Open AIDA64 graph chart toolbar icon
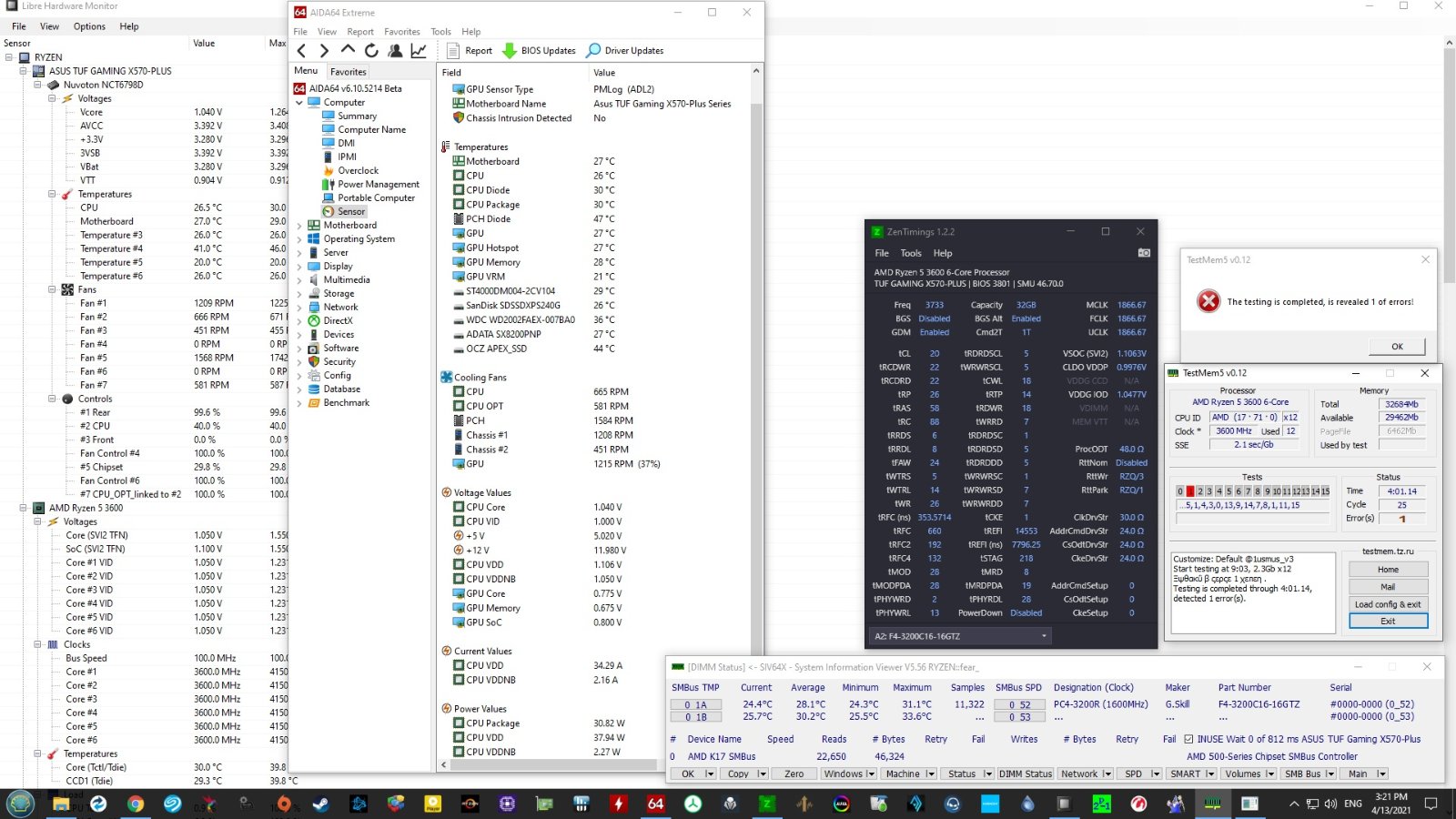 click(x=419, y=51)
